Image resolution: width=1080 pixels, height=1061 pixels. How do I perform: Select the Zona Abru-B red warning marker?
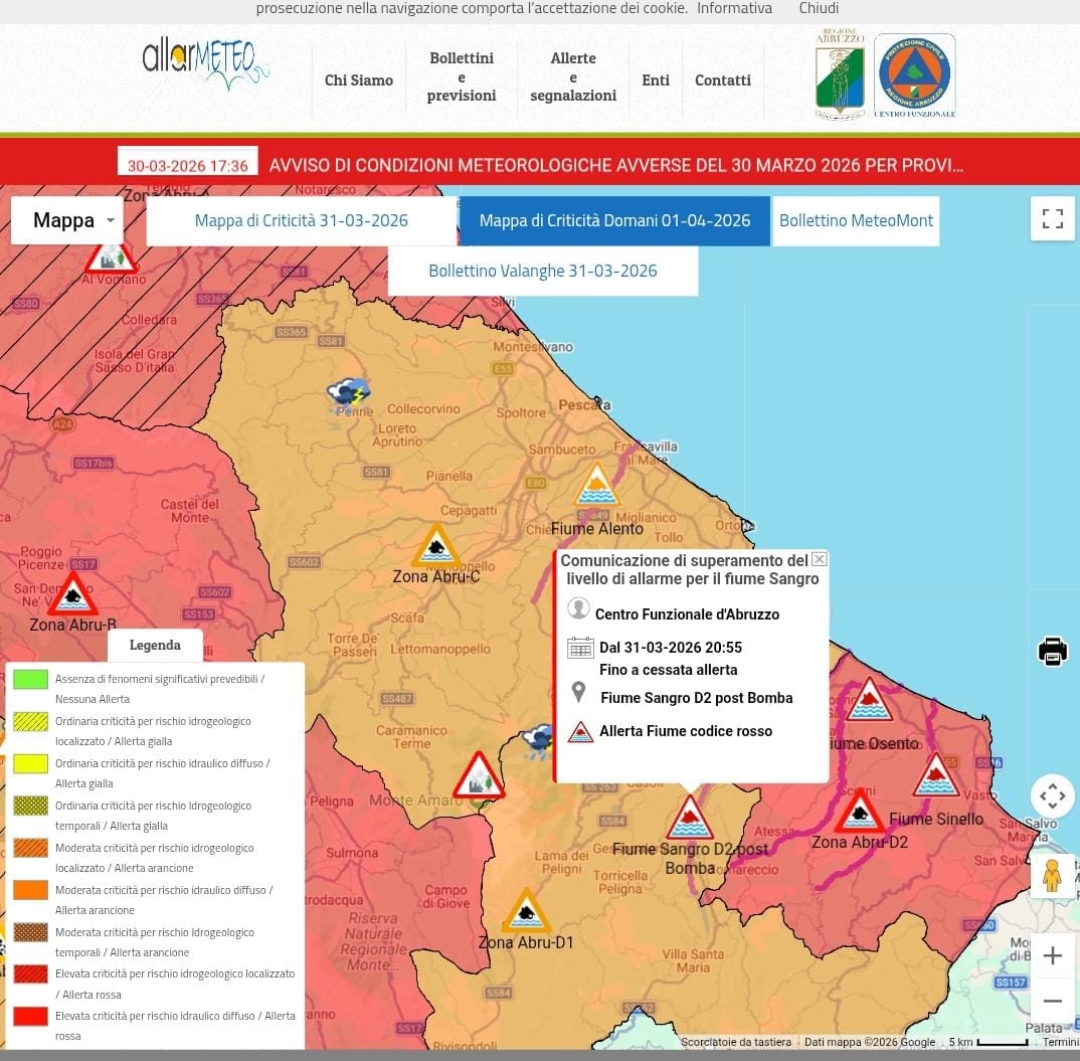pyautogui.click(x=73, y=594)
